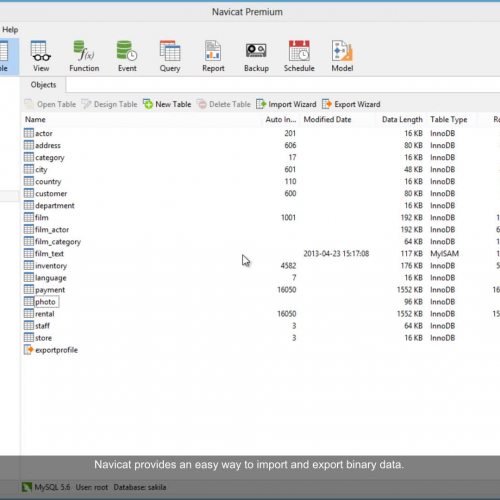Viewport: 500px width, 500px height.
Task: Open the Event toolbar icon
Action: (x=127, y=56)
